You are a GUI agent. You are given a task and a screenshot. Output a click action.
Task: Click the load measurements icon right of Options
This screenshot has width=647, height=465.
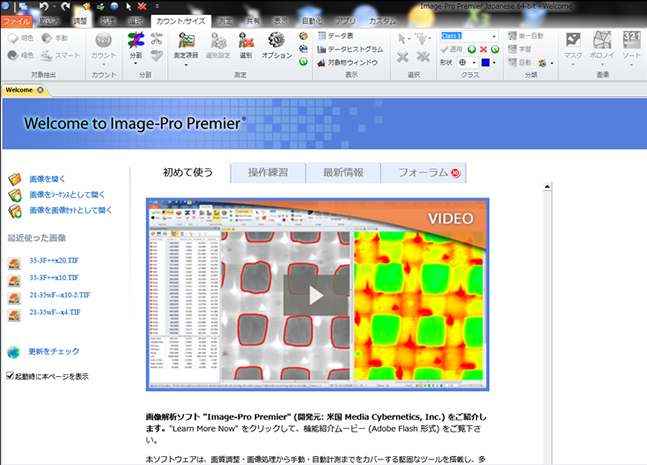click(303, 36)
